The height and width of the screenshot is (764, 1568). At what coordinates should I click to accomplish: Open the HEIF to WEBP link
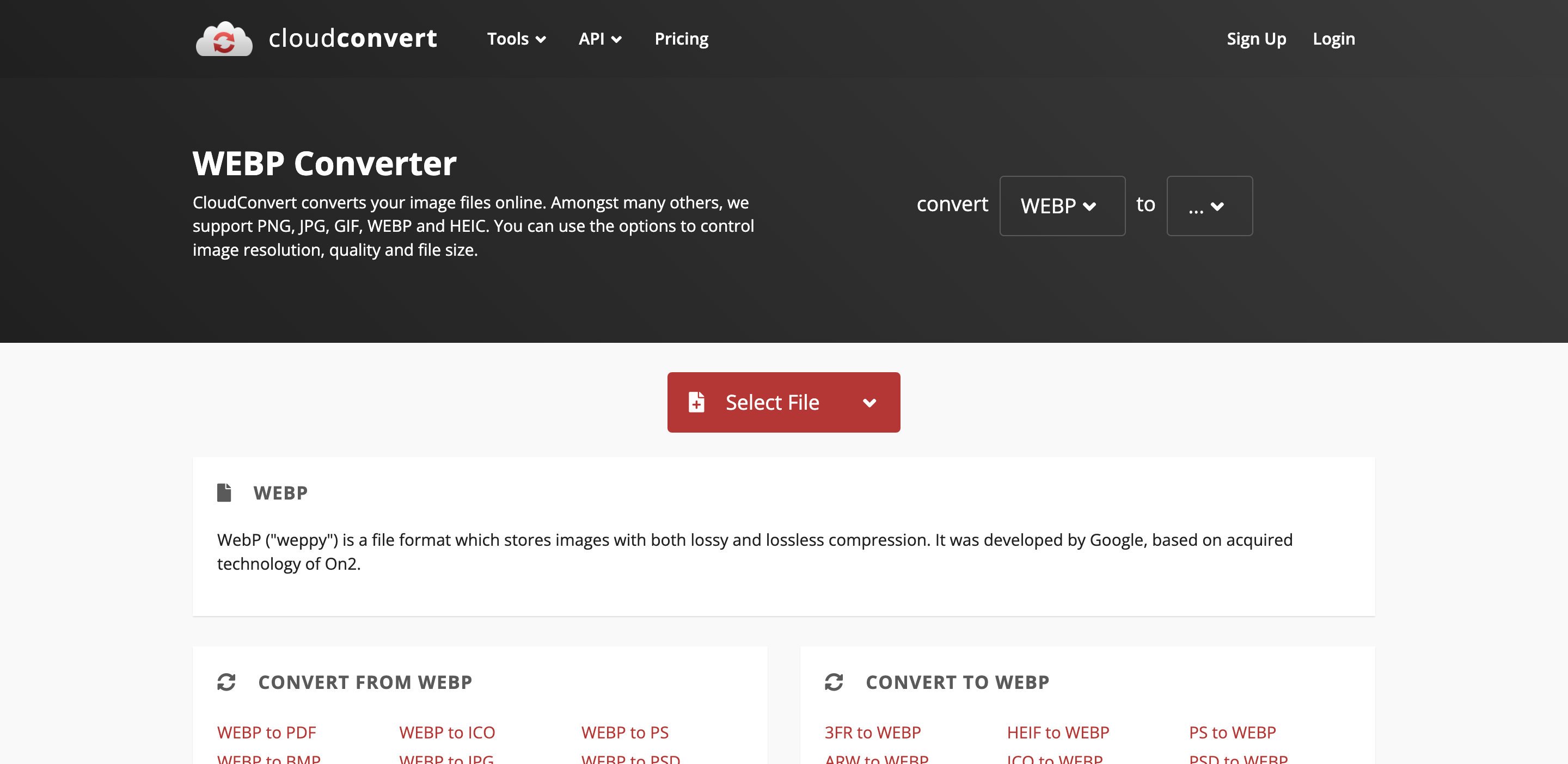[1057, 732]
